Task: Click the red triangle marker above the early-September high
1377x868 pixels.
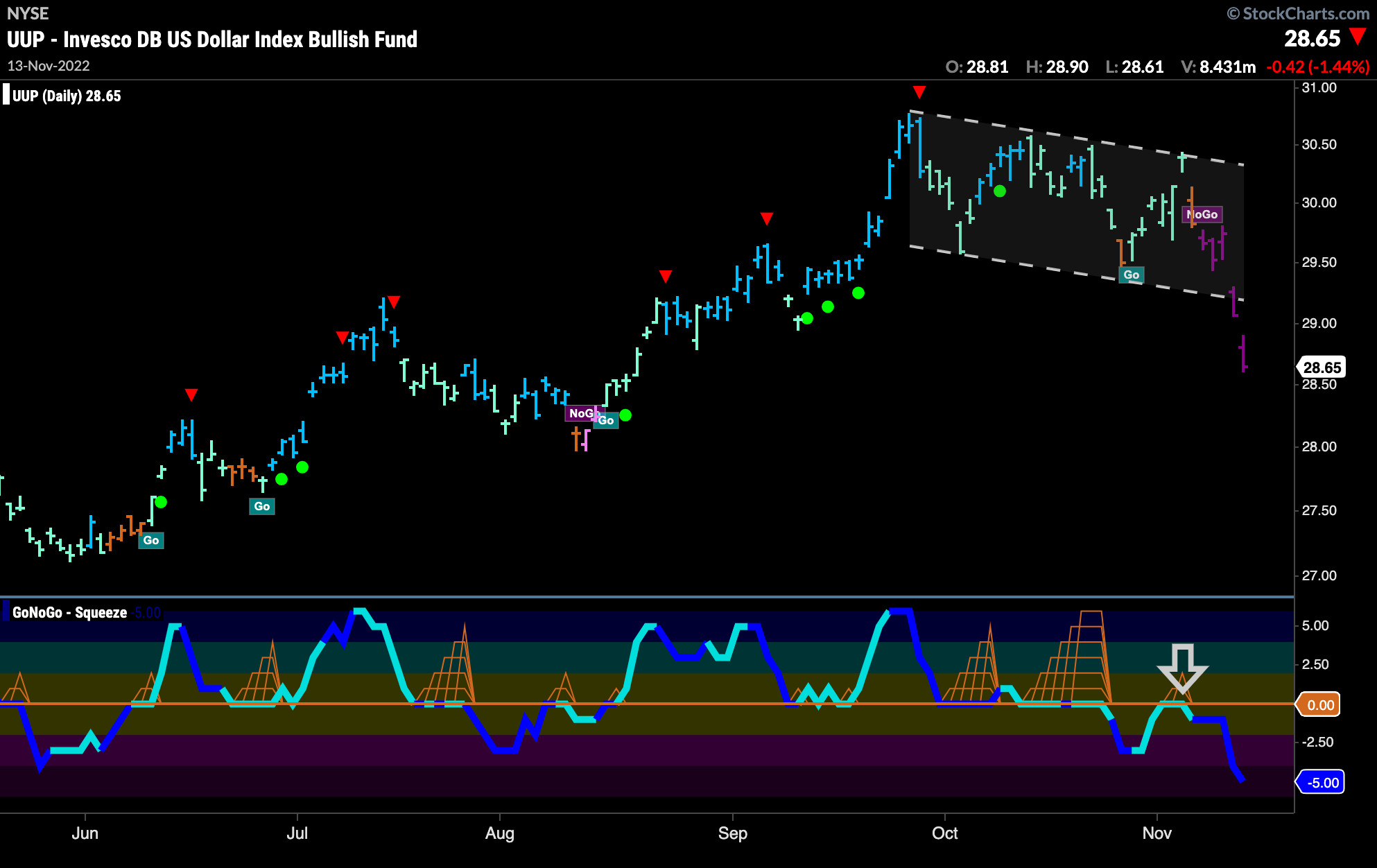Action: pos(766,219)
